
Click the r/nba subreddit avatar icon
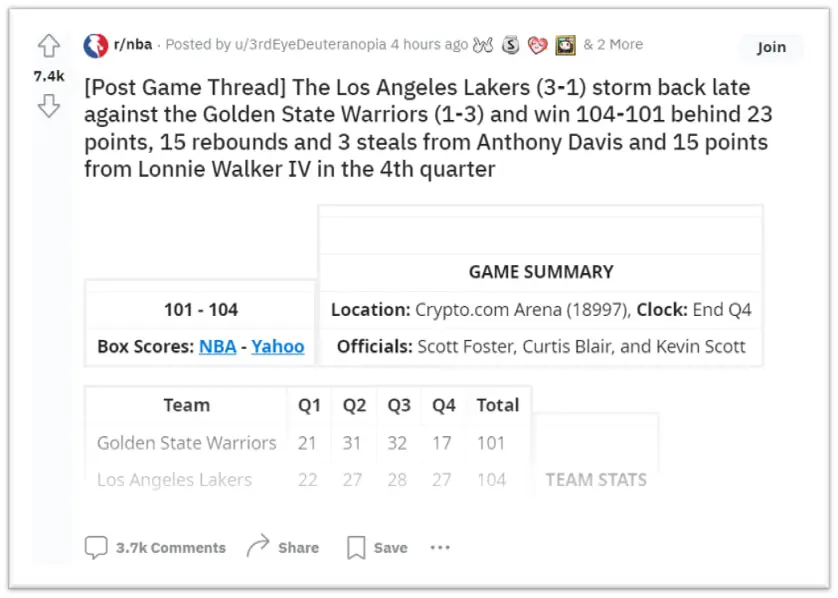(x=96, y=45)
